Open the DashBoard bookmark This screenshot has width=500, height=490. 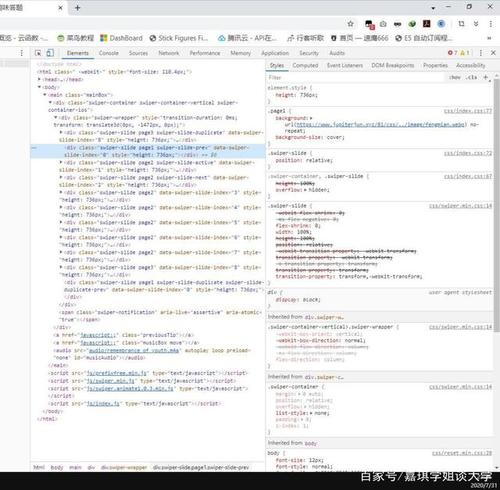(x=122, y=38)
